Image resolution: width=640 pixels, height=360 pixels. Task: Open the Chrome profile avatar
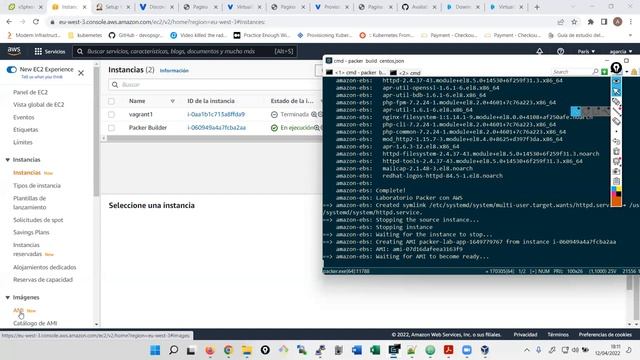[618, 22]
